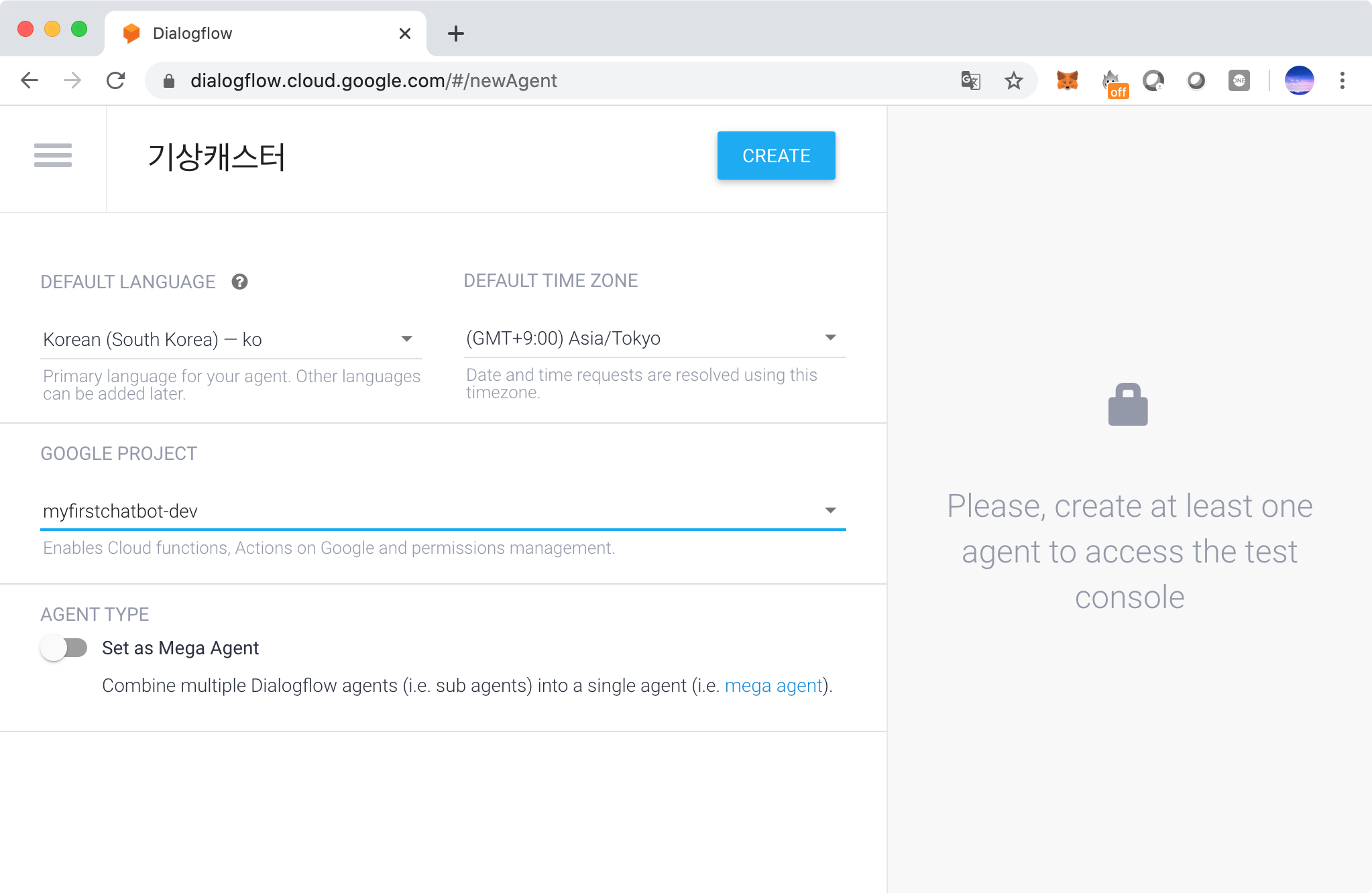Open the hamburger navigation menu
This screenshot has height=893, width=1372.
(53, 156)
